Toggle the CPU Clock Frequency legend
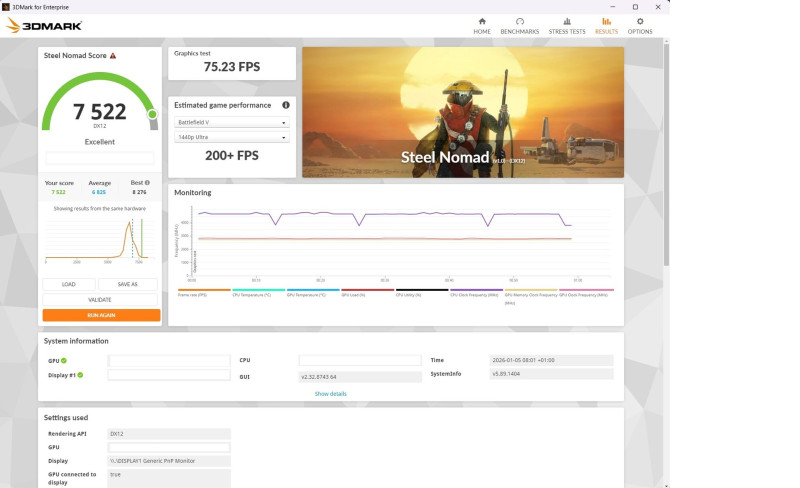 477,293
